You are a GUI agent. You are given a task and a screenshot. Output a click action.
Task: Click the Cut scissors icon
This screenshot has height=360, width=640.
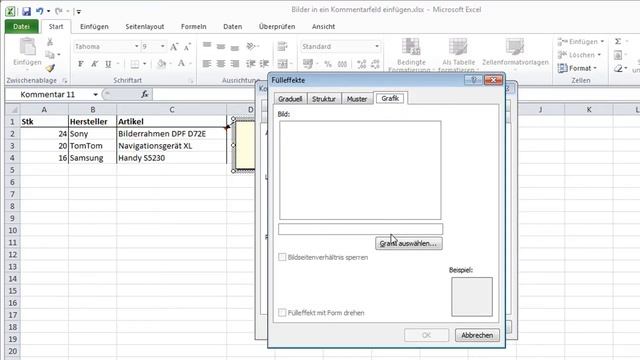coord(50,42)
